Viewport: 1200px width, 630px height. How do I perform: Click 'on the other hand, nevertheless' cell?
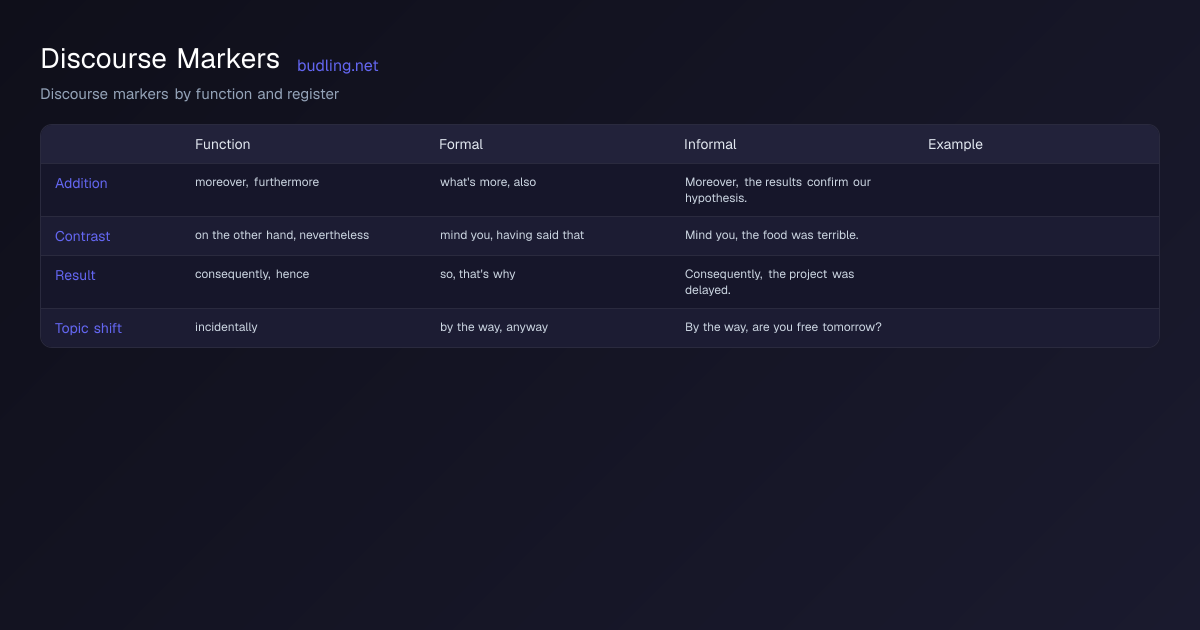click(282, 235)
